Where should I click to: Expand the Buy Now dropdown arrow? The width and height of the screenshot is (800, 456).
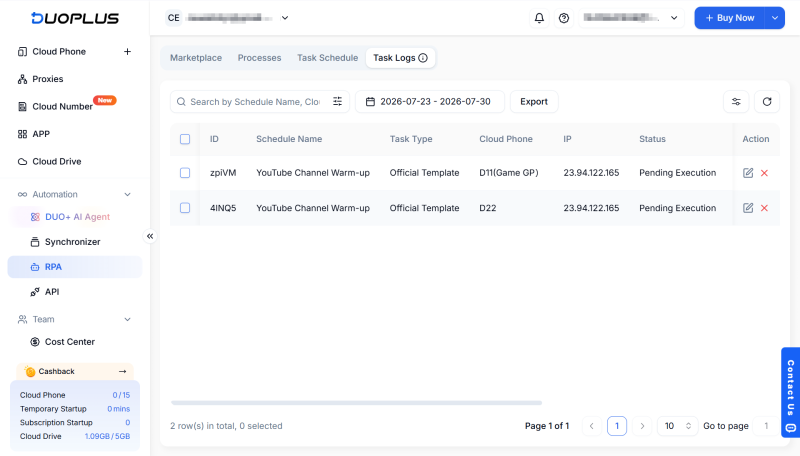tap(774, 18)
